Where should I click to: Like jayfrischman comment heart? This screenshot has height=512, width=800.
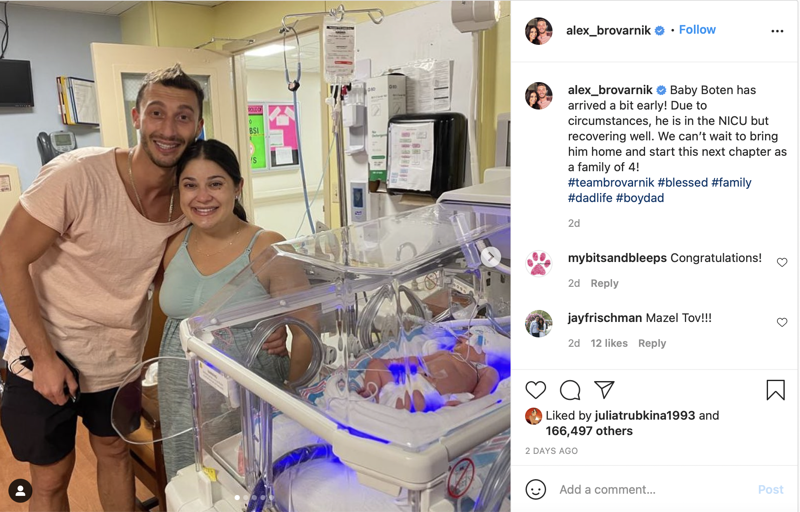click(782, 322)
